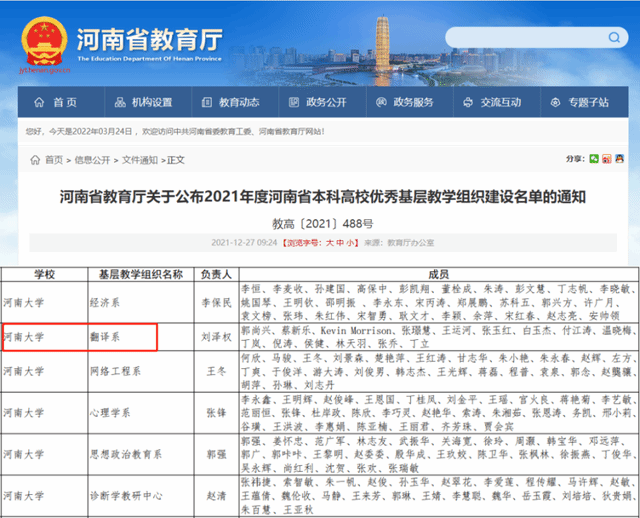Click the 郭强 person cell
Screen dimensions: 640x518
pyautogui.click(x=216, y=454)
